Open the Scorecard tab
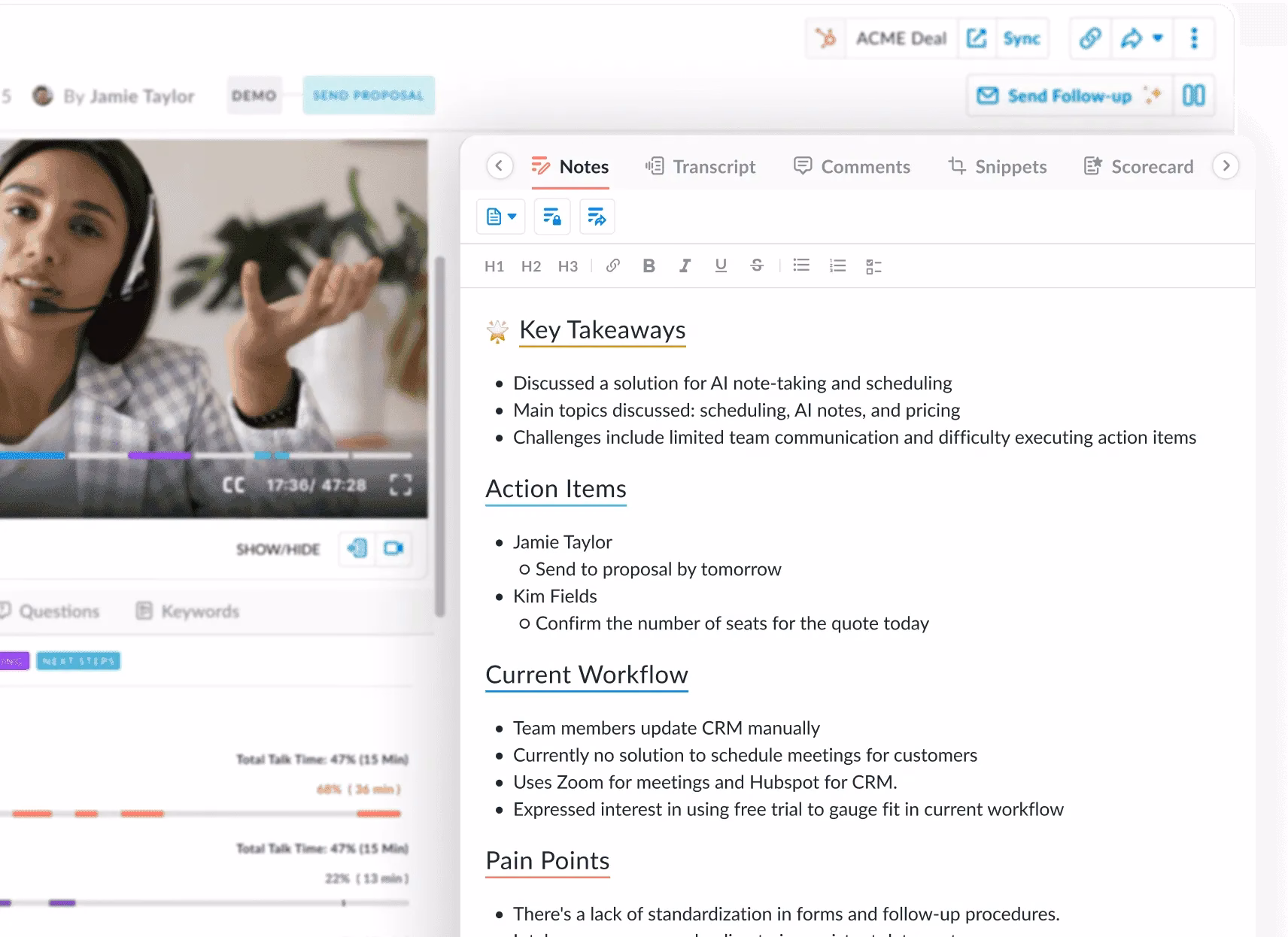Screen dimensions: 1288x937 1138,167
